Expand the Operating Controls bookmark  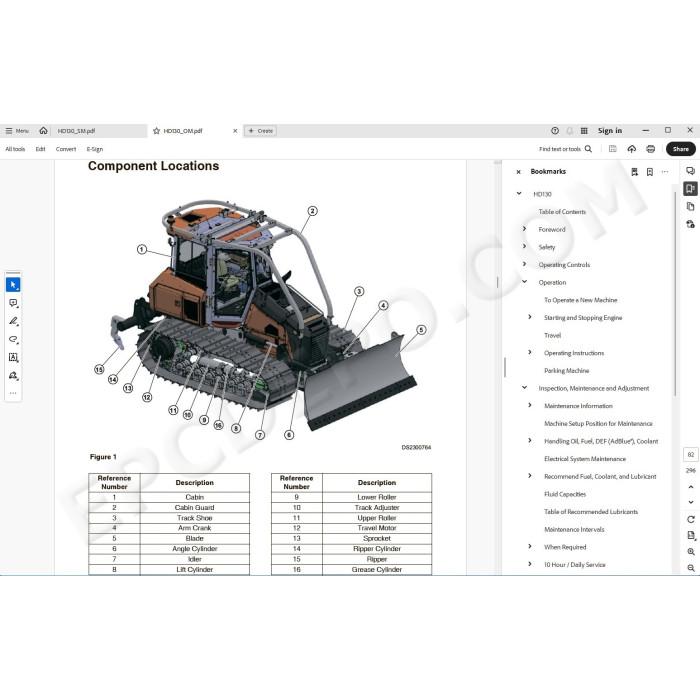tap(525, 264)
